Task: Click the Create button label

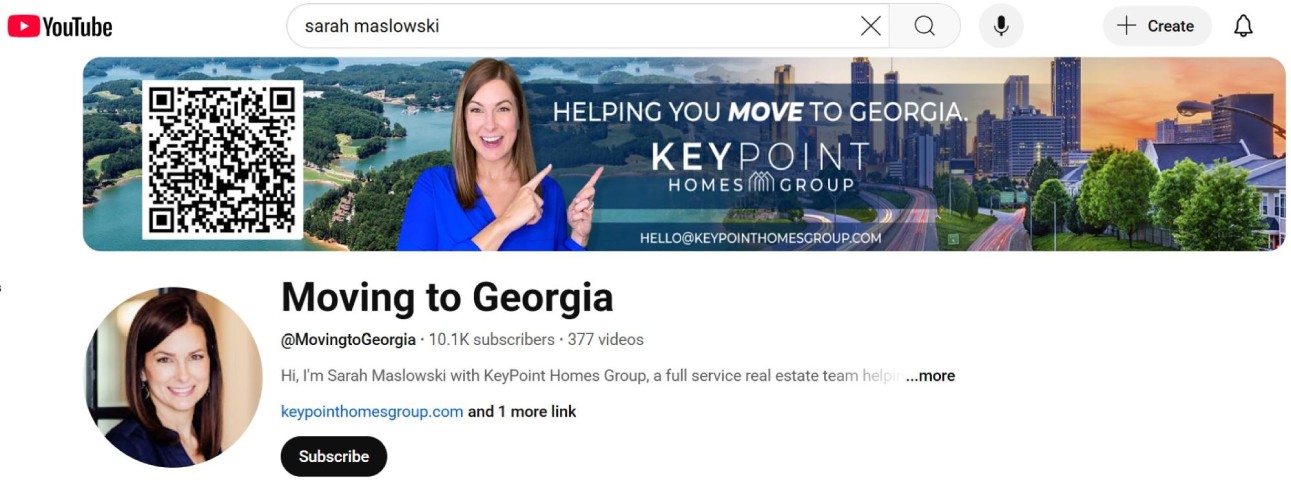Action: tap(1170, 26)
